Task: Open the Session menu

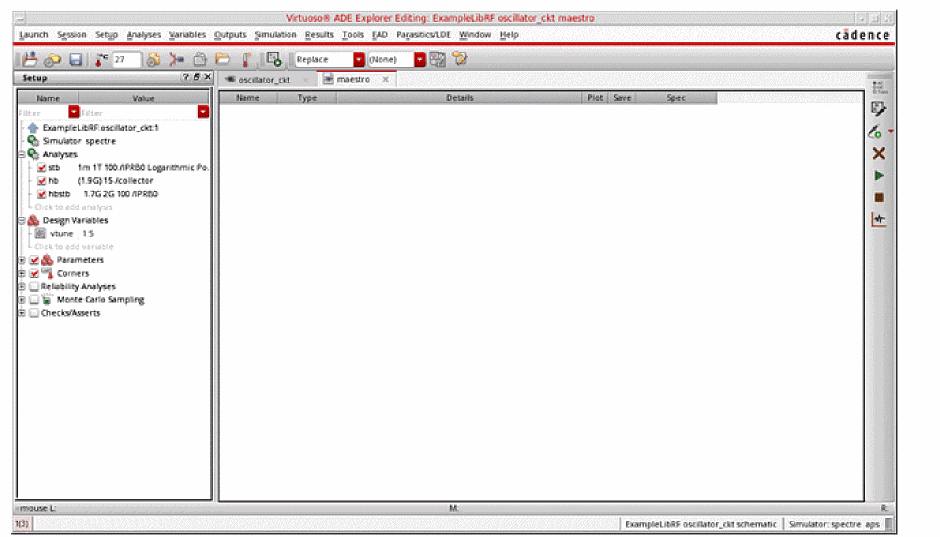Action: point(72,35)
